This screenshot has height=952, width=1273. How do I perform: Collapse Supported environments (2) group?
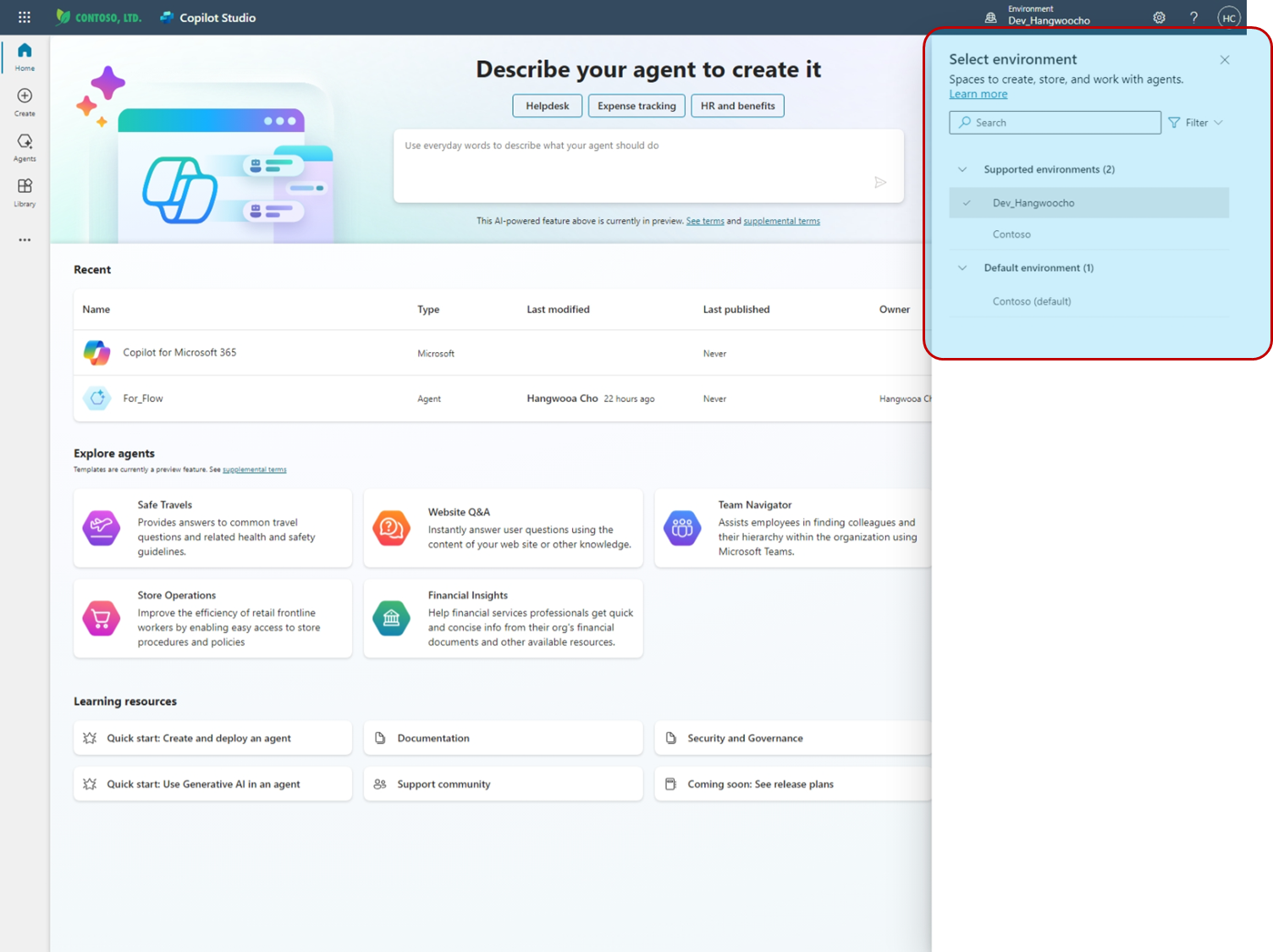coord(962,169)
